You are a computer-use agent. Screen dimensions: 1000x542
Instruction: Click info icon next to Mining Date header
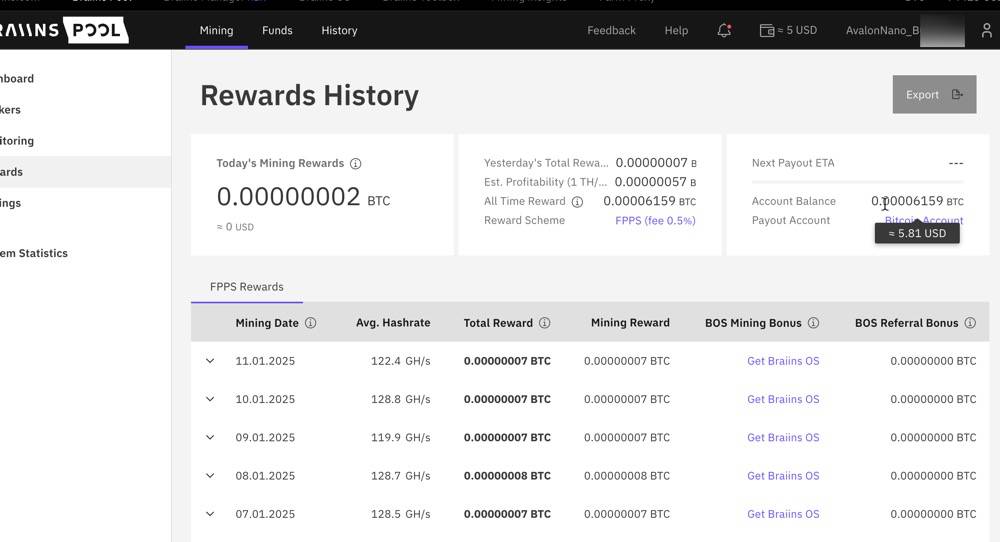tap(310, 323)
